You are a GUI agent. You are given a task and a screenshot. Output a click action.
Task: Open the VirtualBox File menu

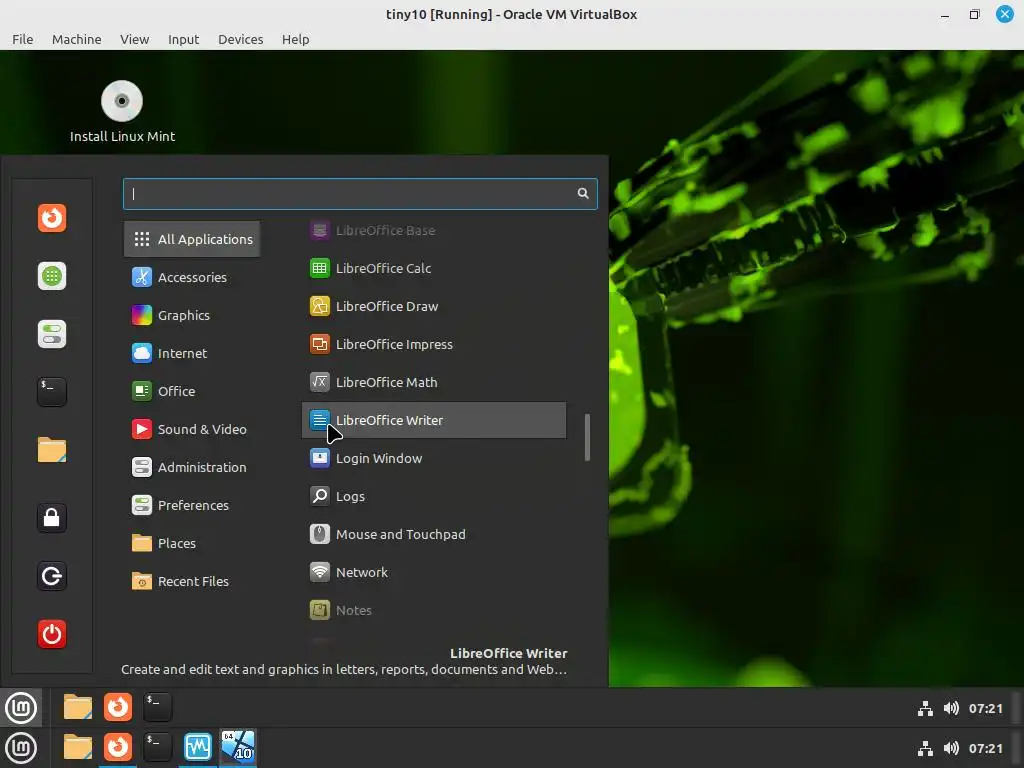tap(22, 39)
